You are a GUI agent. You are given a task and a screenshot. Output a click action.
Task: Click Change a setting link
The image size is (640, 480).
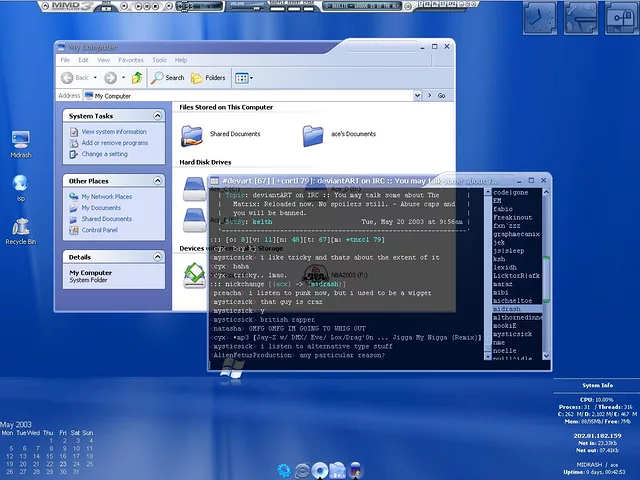point(104,154)
